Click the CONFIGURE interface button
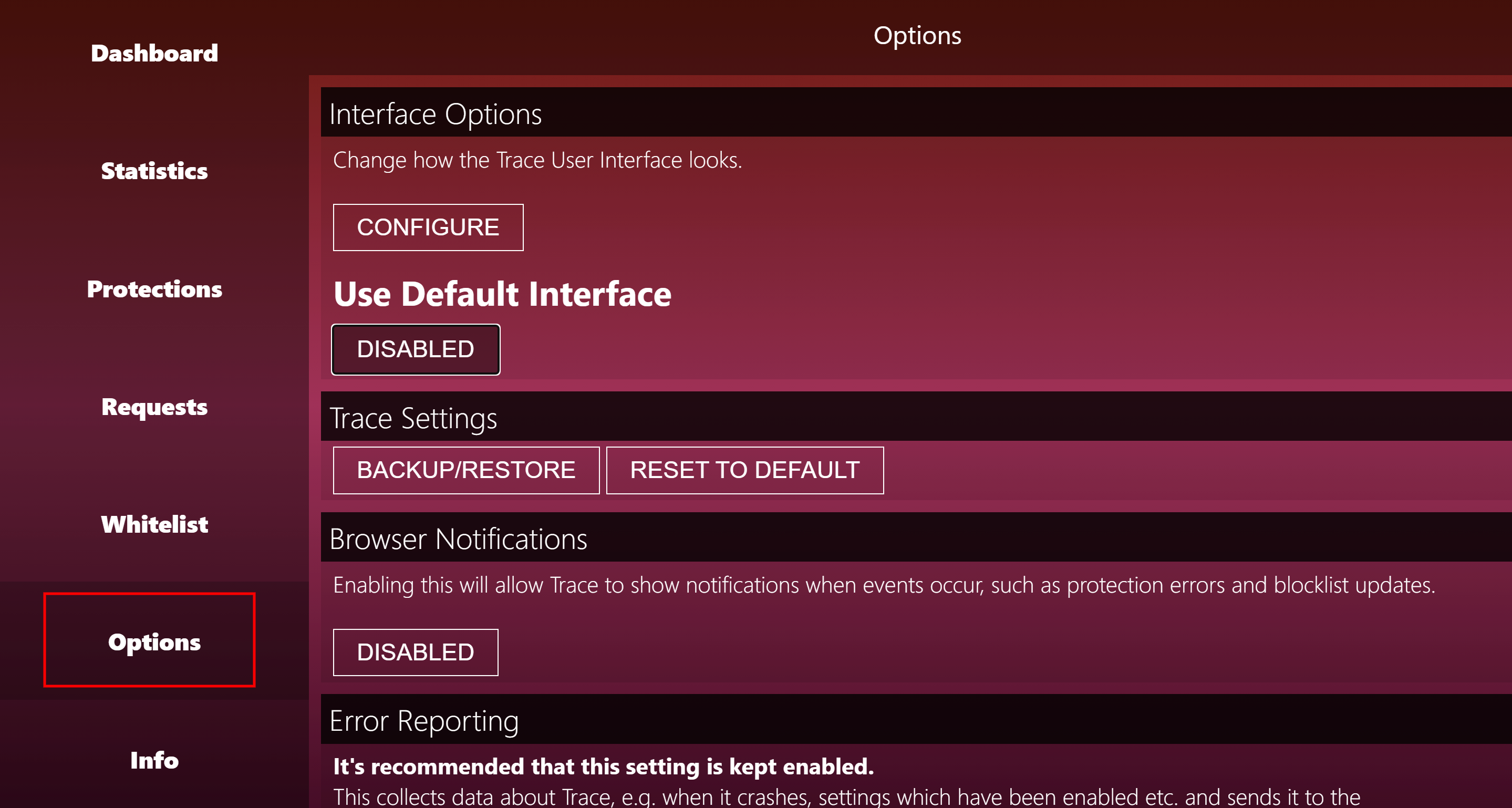The height and width of the screenshot is (808, 1512). click(428, 227)
